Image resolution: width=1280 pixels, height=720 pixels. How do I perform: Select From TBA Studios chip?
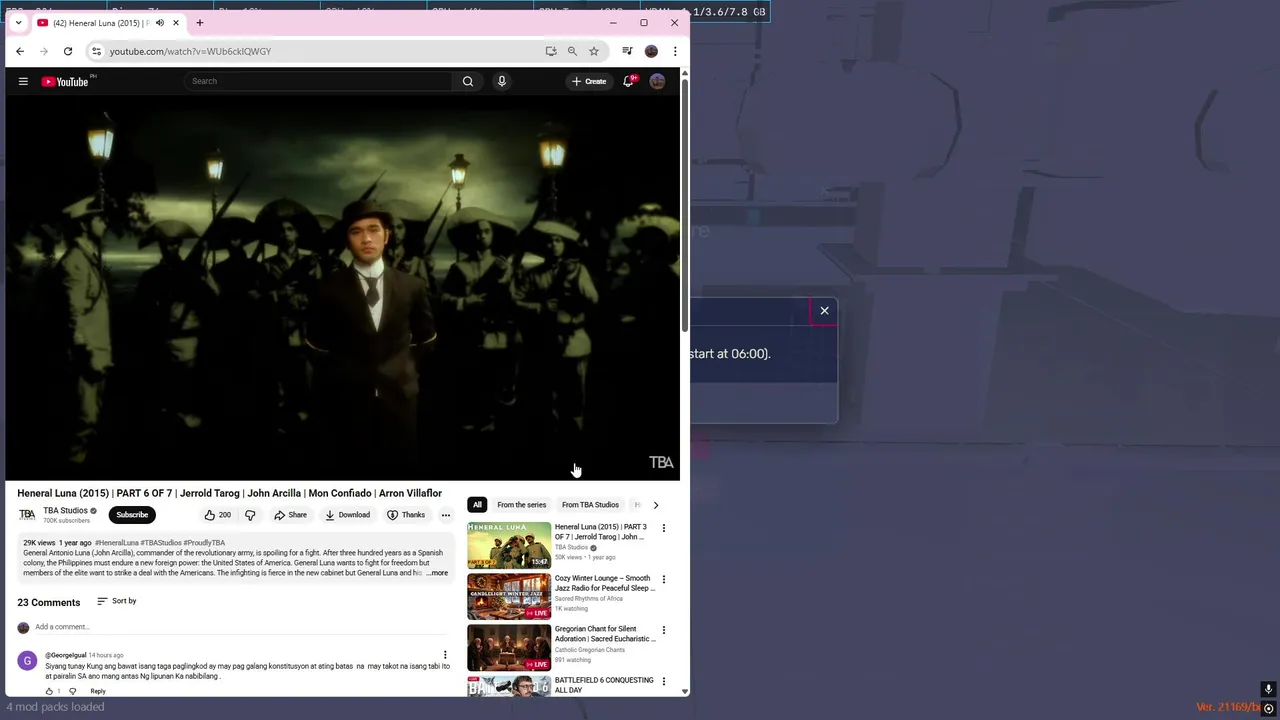point(590,505)
